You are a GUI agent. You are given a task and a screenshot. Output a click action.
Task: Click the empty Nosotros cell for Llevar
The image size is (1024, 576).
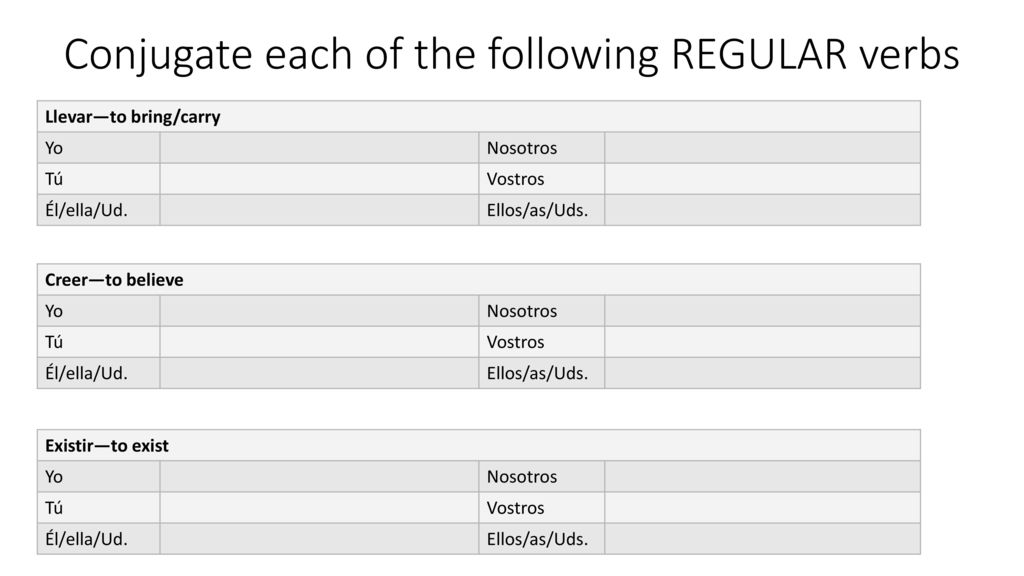click(x=763, y=148)
